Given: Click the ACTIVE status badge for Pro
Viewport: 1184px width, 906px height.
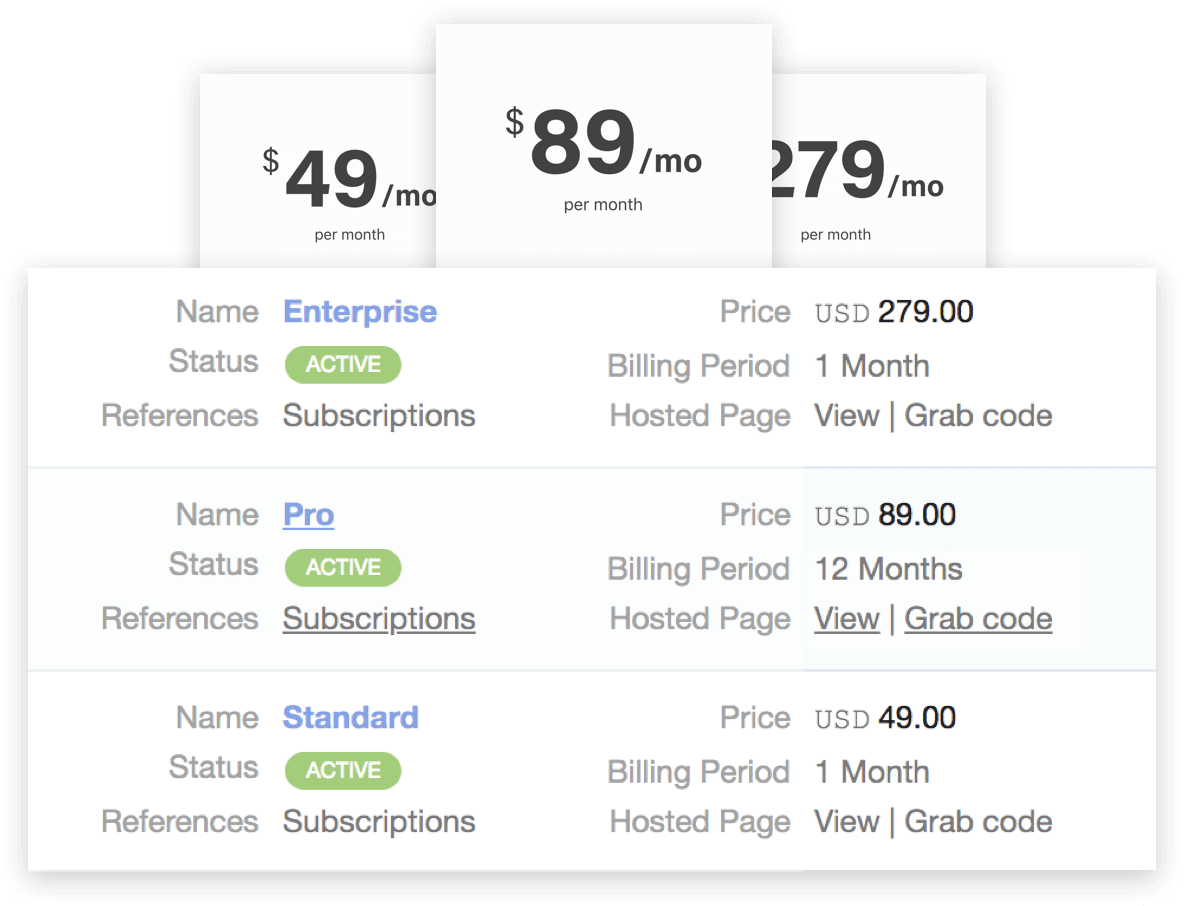Looking at the screenshot, I should [343, 568].
